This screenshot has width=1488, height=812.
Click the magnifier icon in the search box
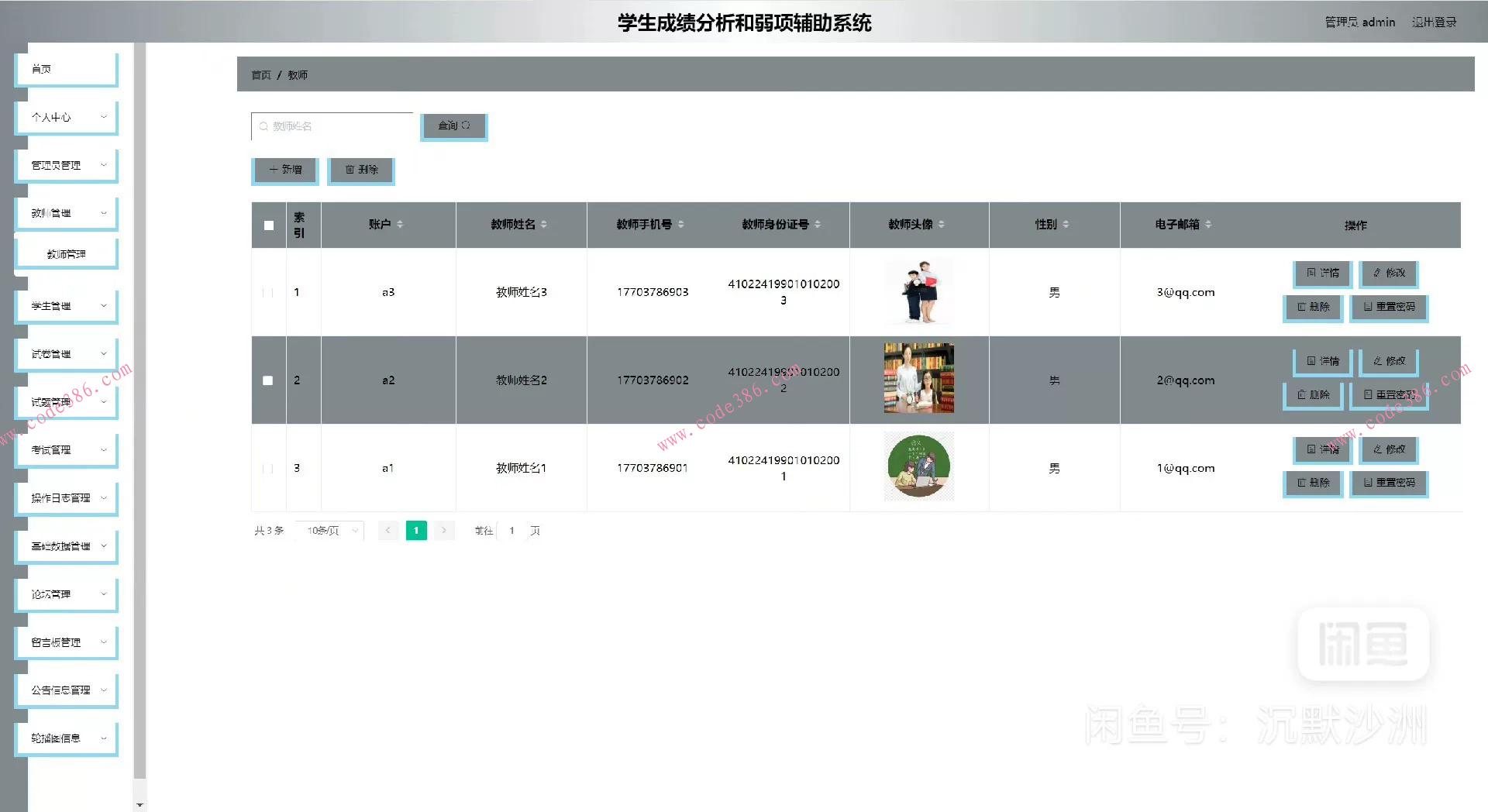pos(263,126)
